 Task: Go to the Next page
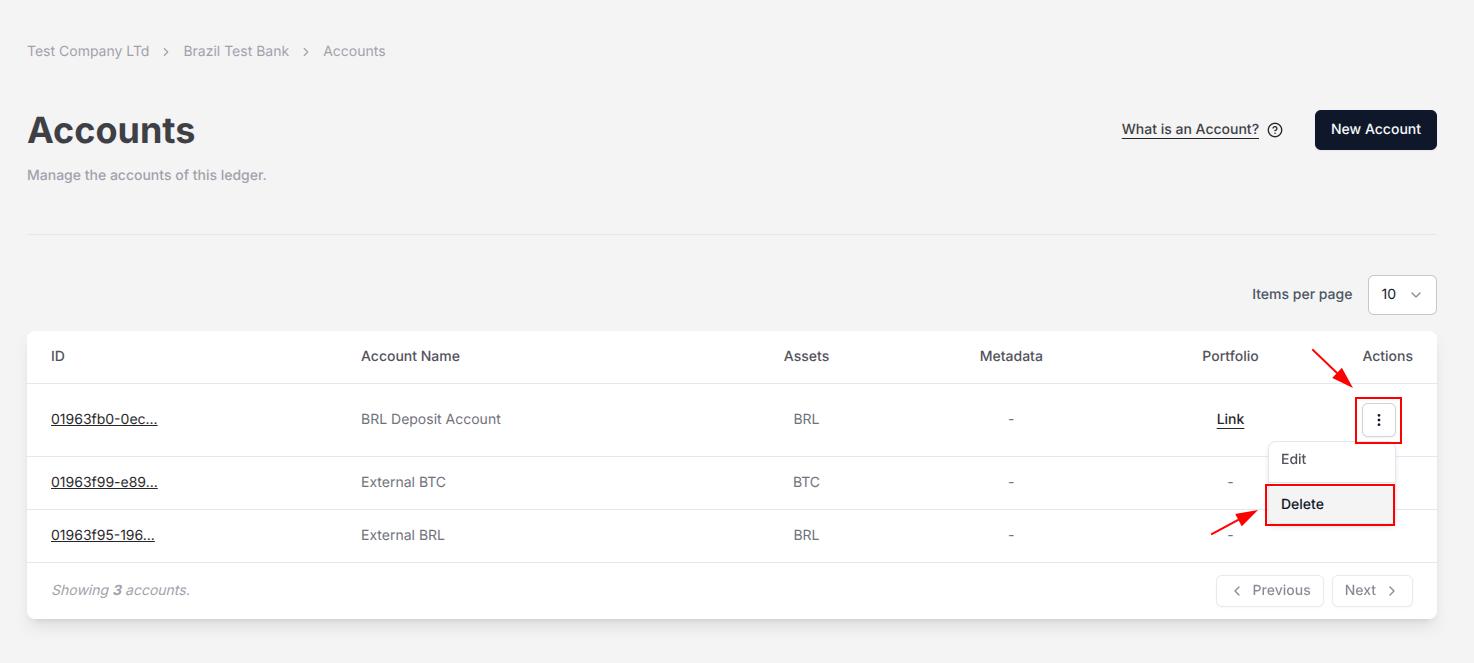coord(1371,590)
